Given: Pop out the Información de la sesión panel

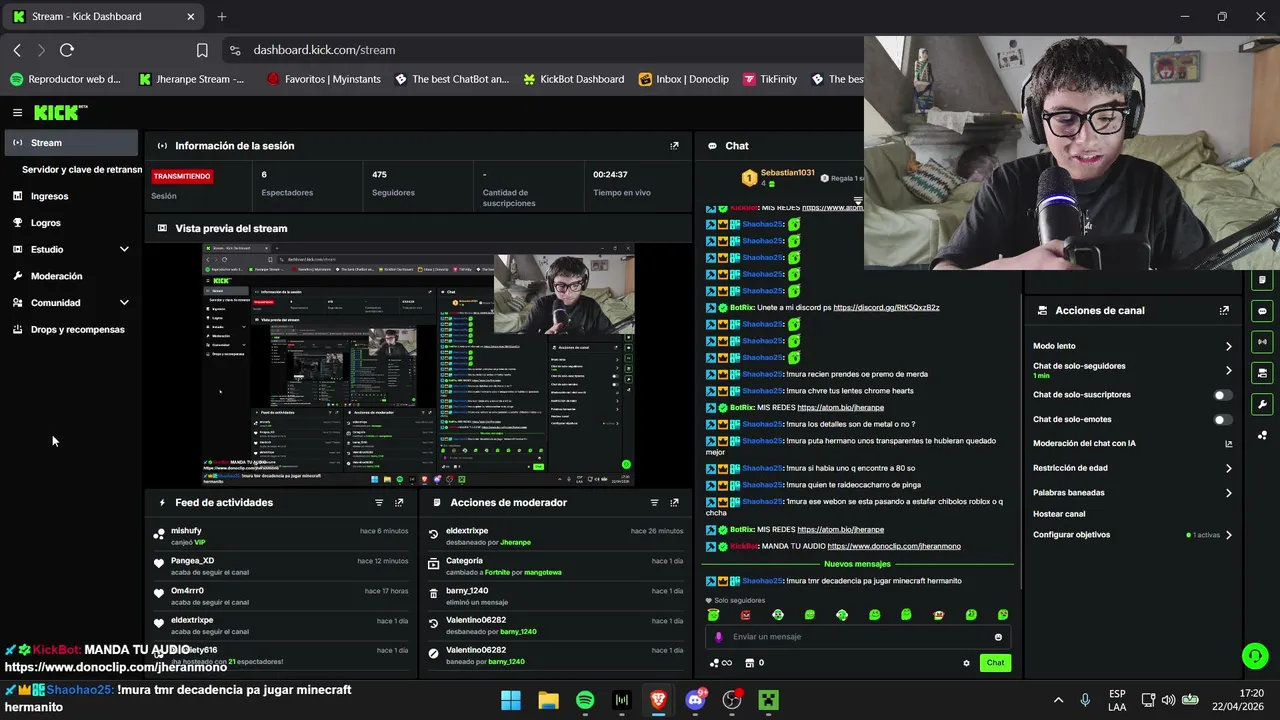Looking at the screenshot, I should click(x=674, y=146).
